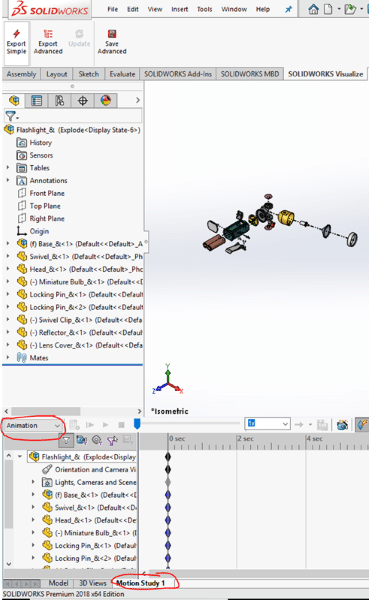Click the Export Simple icon
The width and height of the screenshot is (369, 600).
pos(16,42)
